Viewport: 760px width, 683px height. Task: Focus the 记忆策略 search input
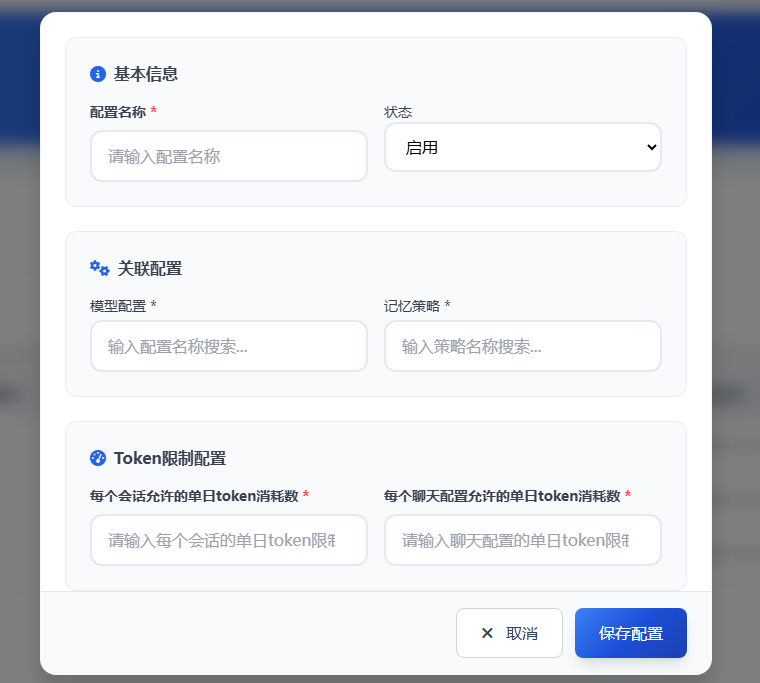[523, 346]
